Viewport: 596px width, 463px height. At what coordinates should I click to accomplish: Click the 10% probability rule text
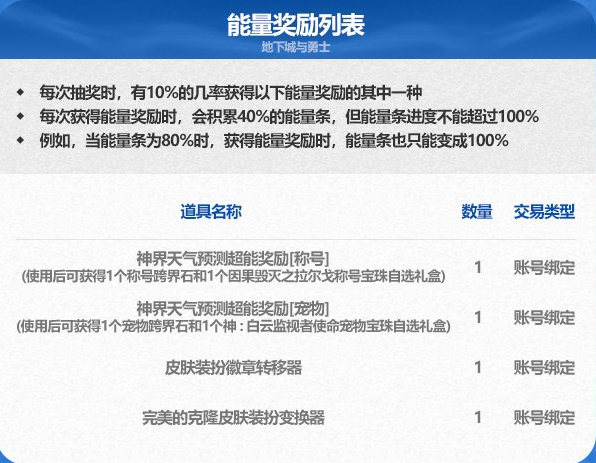click(x=231, y=92)
